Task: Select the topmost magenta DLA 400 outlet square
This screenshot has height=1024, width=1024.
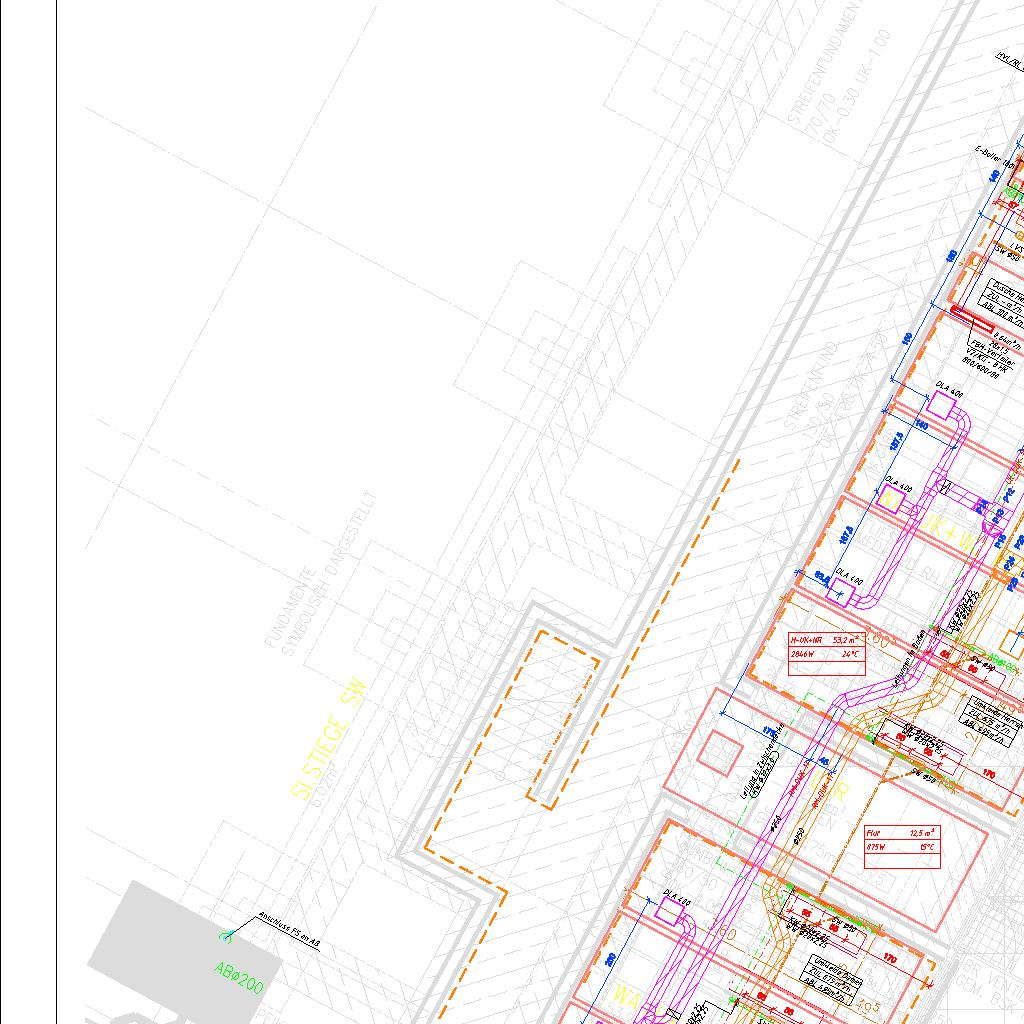Action: tap(939, 406)
